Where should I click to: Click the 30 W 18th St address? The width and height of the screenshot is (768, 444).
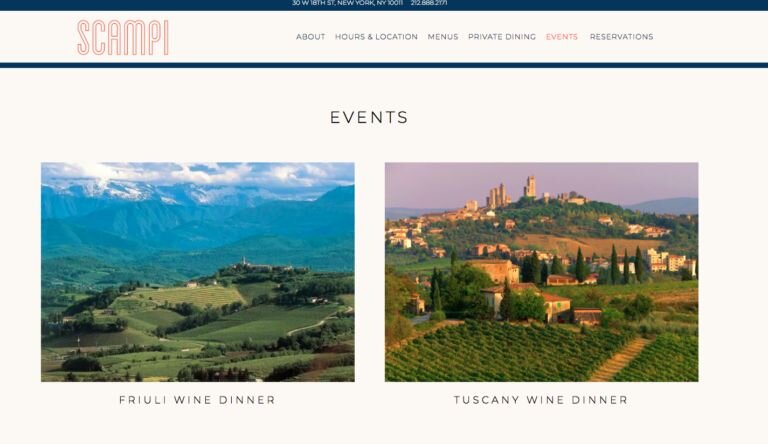coord(347,3)
